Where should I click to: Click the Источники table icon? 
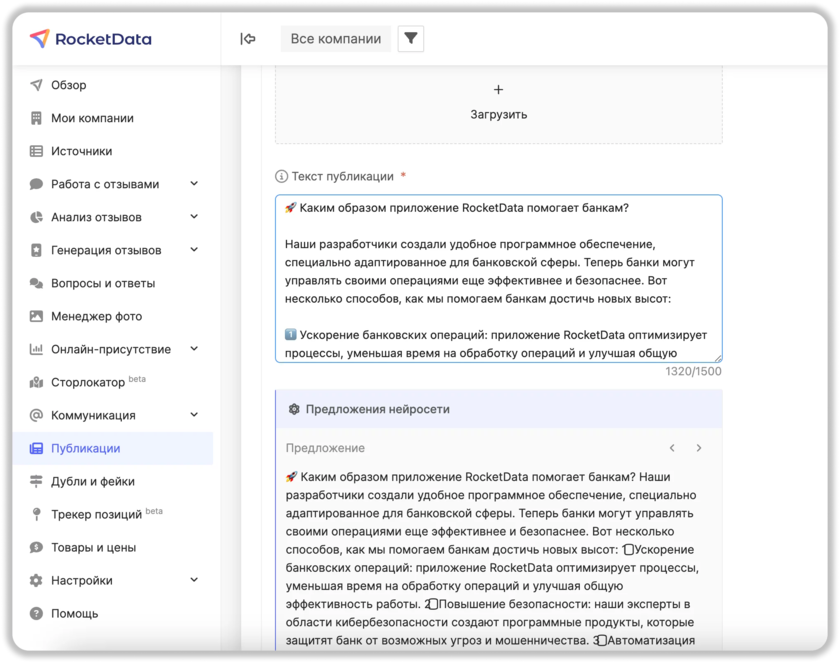point(36,152)
